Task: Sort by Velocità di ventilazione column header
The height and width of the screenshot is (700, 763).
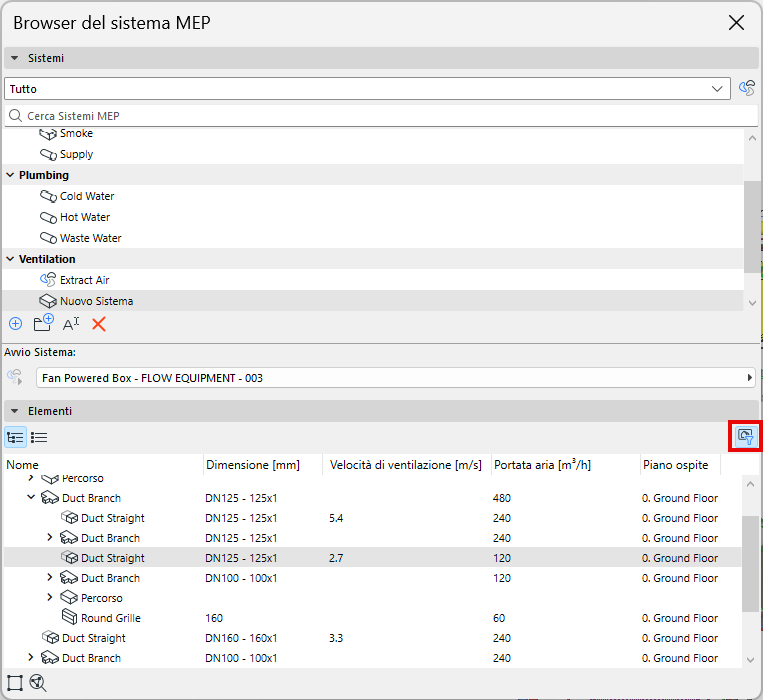Action: click(407, 465)
